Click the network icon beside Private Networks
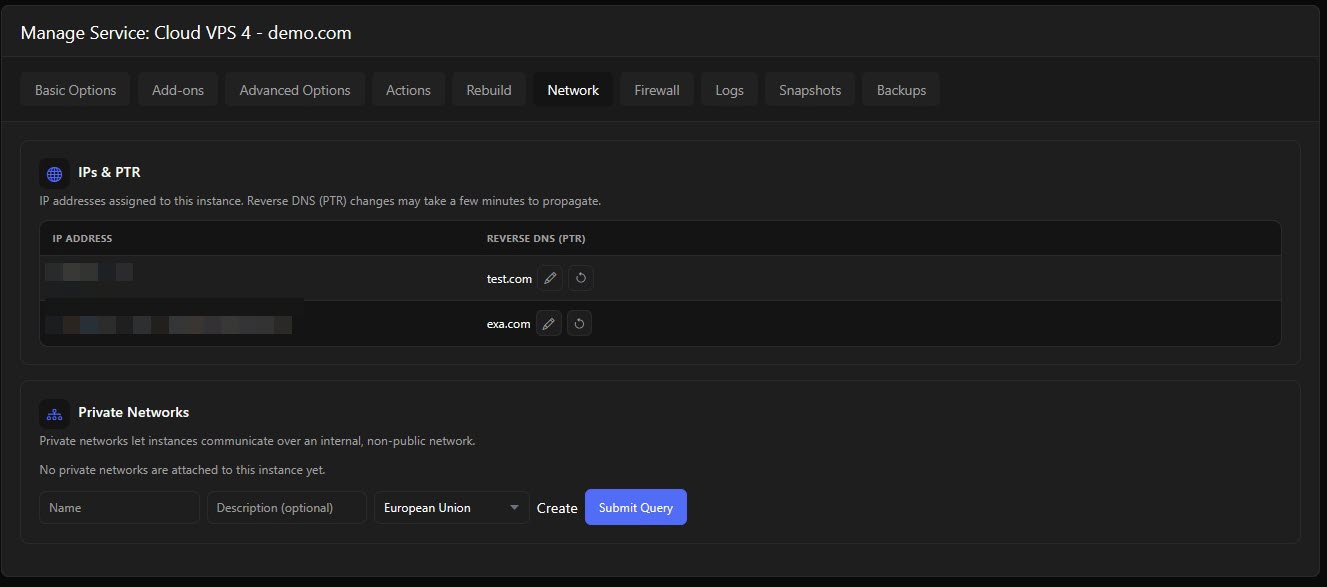The width and height of the screenshot is (1327, 587). [x=54, y=413]
